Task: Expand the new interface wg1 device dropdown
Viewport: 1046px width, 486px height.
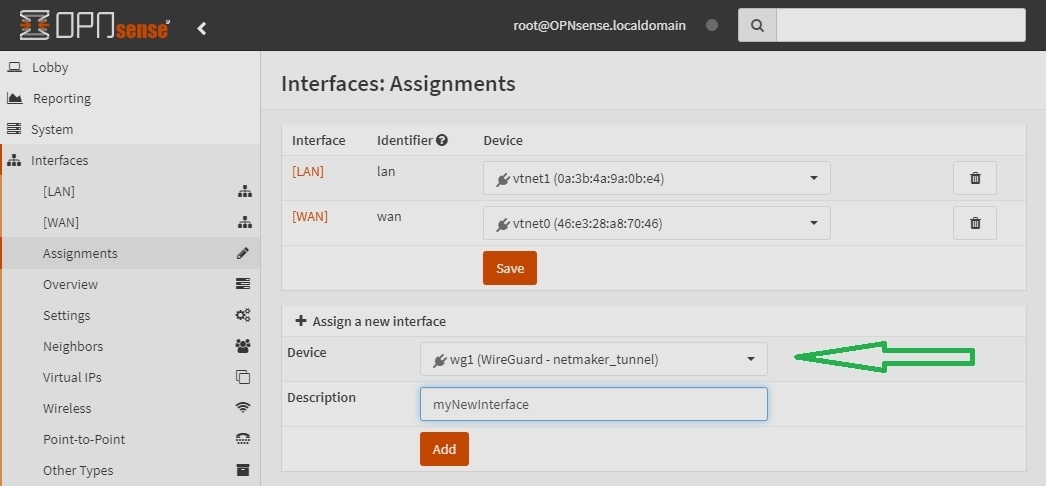Action: pyautogui.click(x=594, y=360)
